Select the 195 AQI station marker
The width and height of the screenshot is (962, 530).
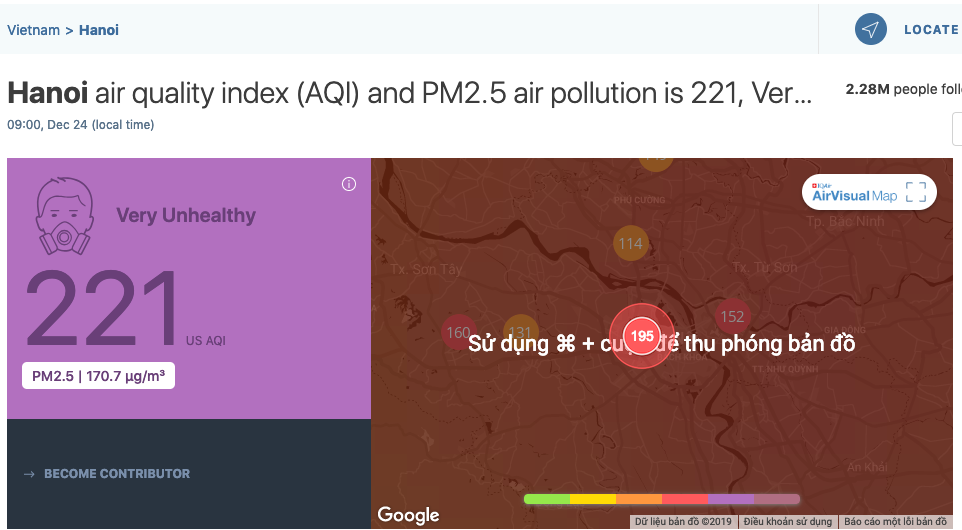pyautogui.click(x=642, y=336)
